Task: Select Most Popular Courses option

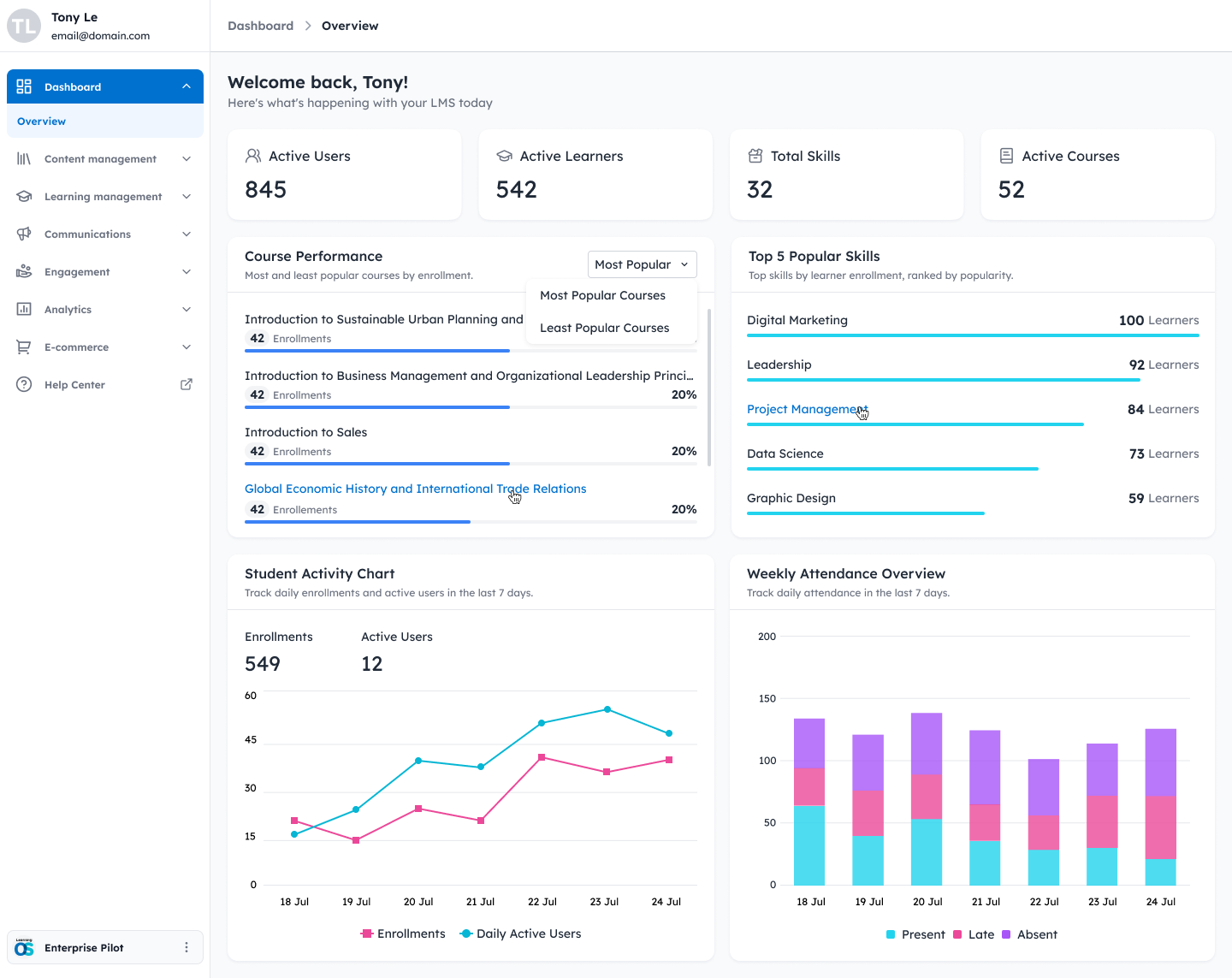Action: click(602, 295)
